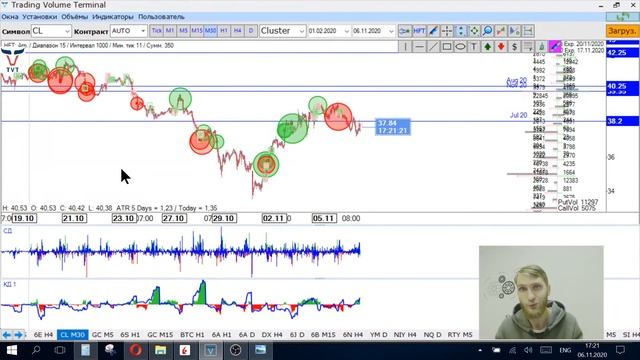
Task: Select the pen drawing icon
Action: click(433, 31)
